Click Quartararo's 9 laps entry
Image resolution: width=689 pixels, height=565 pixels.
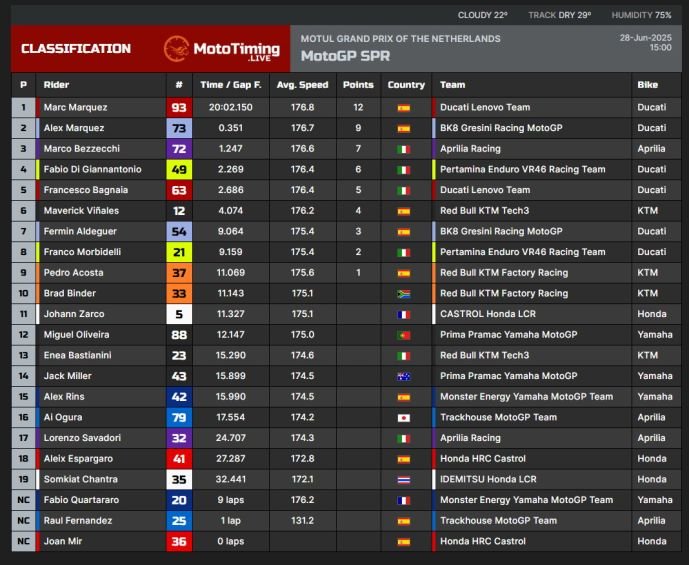point(231,500)
